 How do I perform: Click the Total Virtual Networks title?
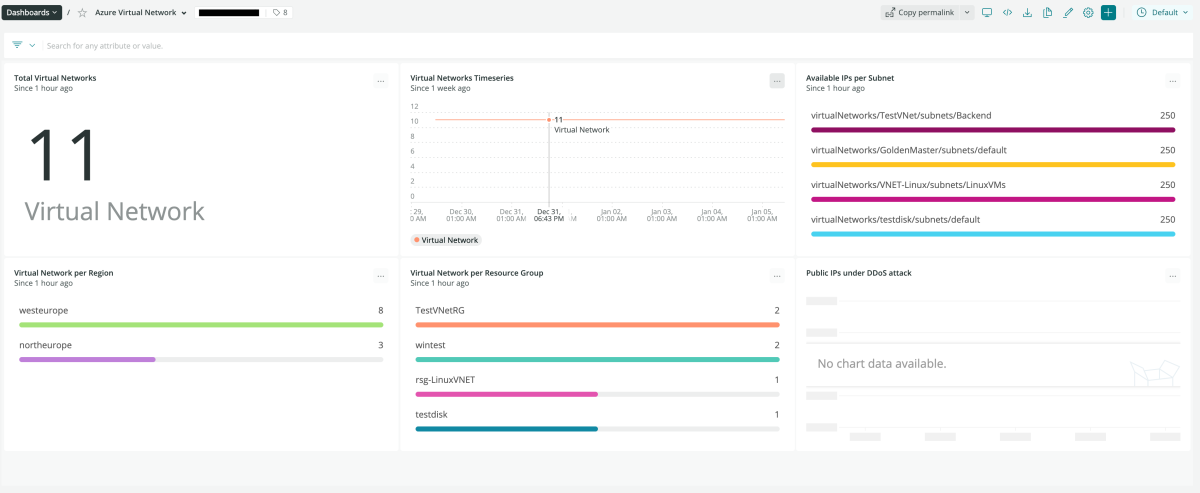pos(55,77)
